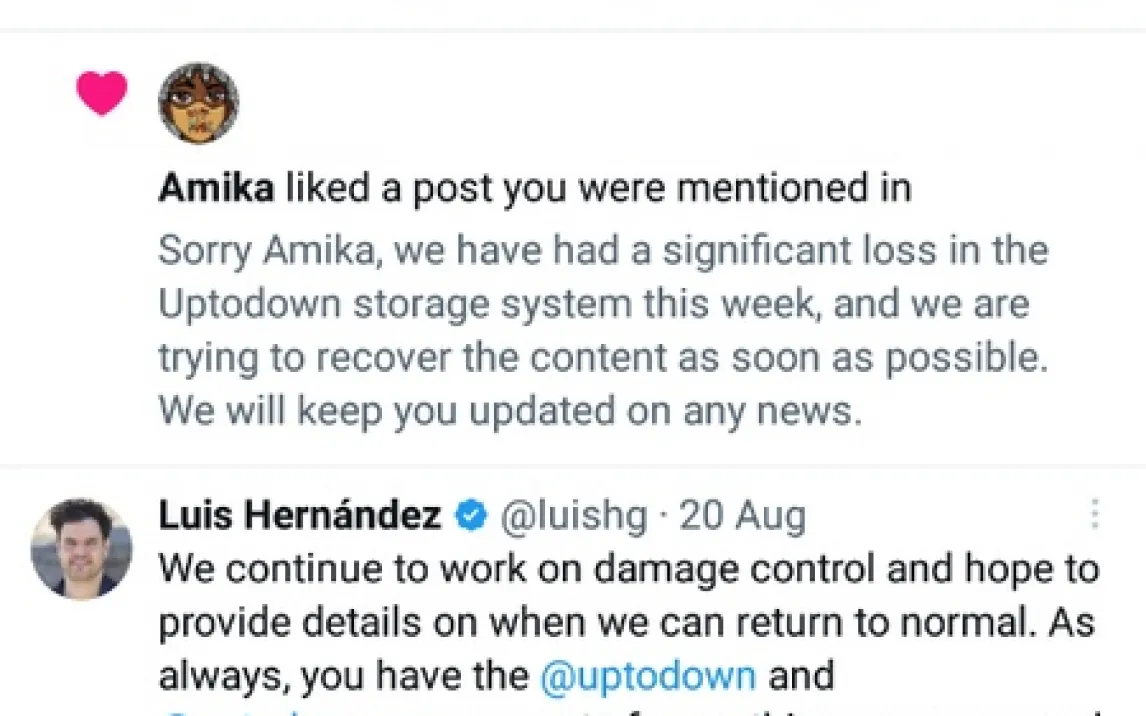Open Amika's cartoon avatar profile picture
The image size is (1146, 716).
tap(199, 102)
